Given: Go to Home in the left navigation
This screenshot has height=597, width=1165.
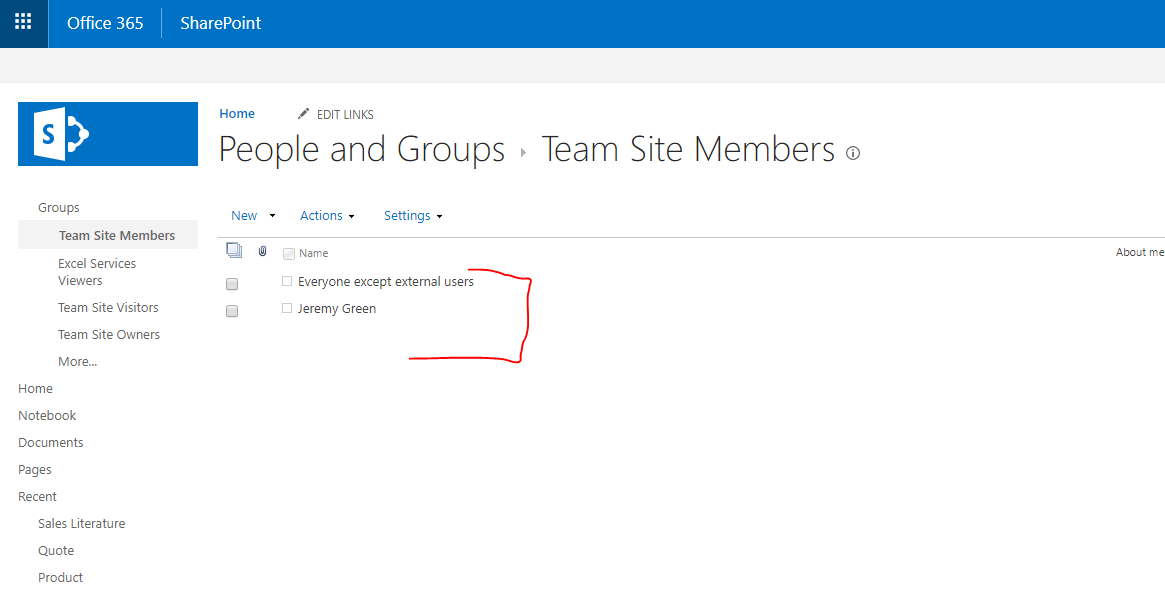Looking at the screenshot, I should (35, 388).
